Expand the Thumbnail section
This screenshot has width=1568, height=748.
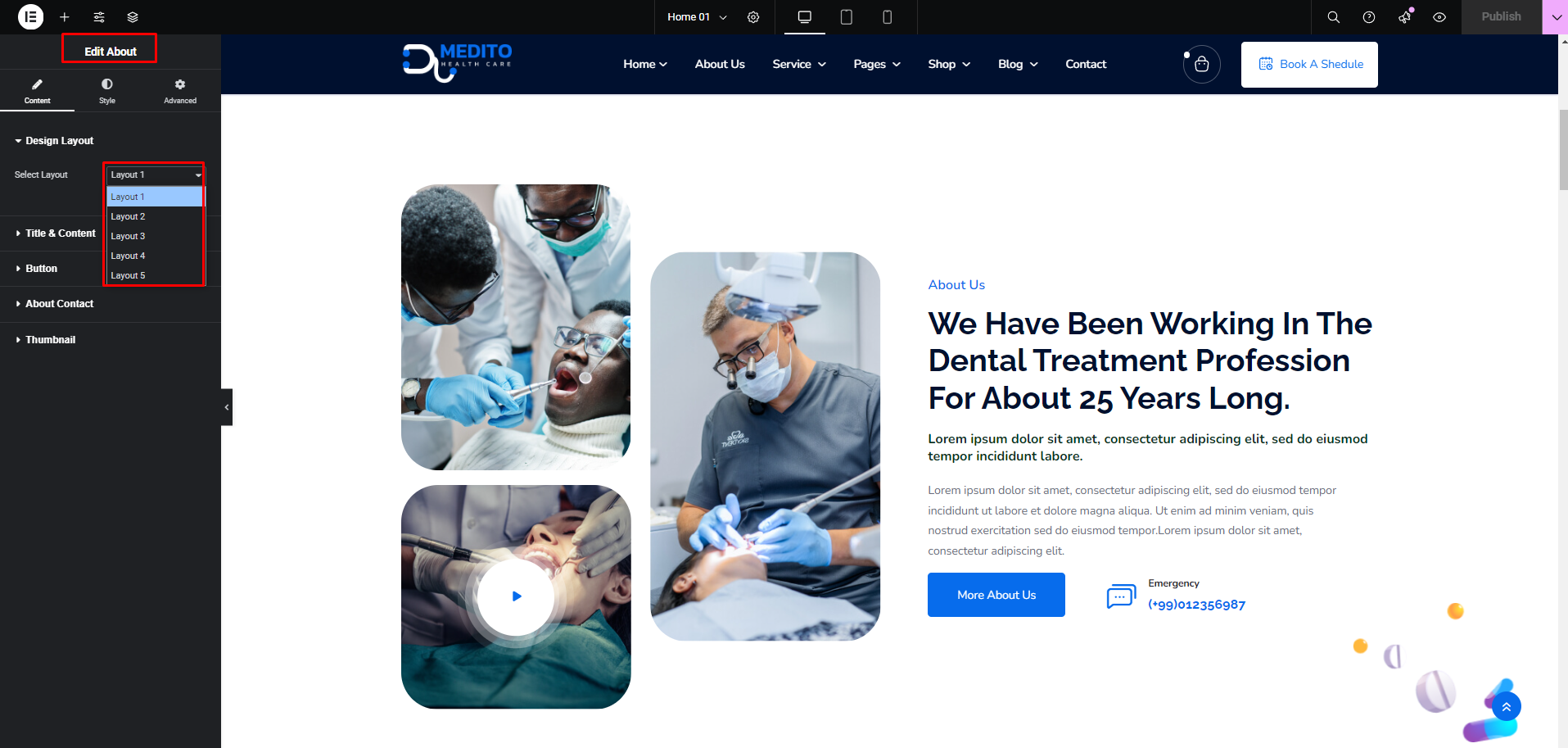(x=50, y=340)
